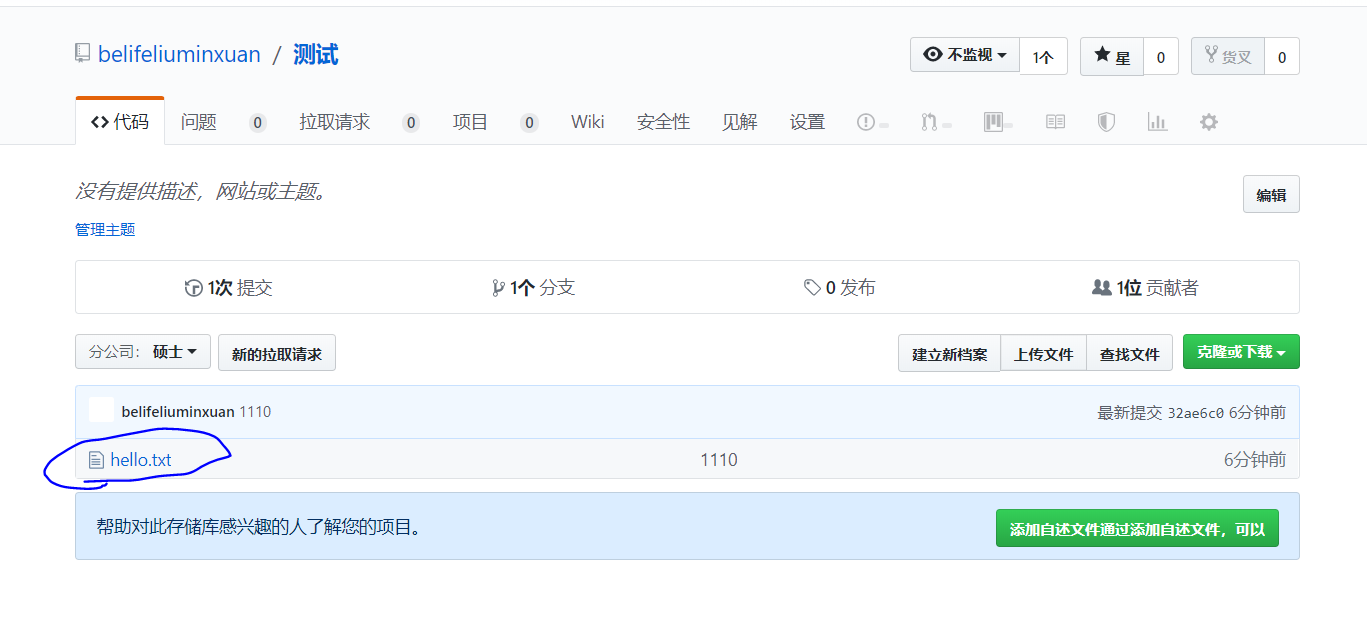The image size is (1367, 635).
Task: View the 1位 贡献者 contributors
Action: coord(1145,288)
